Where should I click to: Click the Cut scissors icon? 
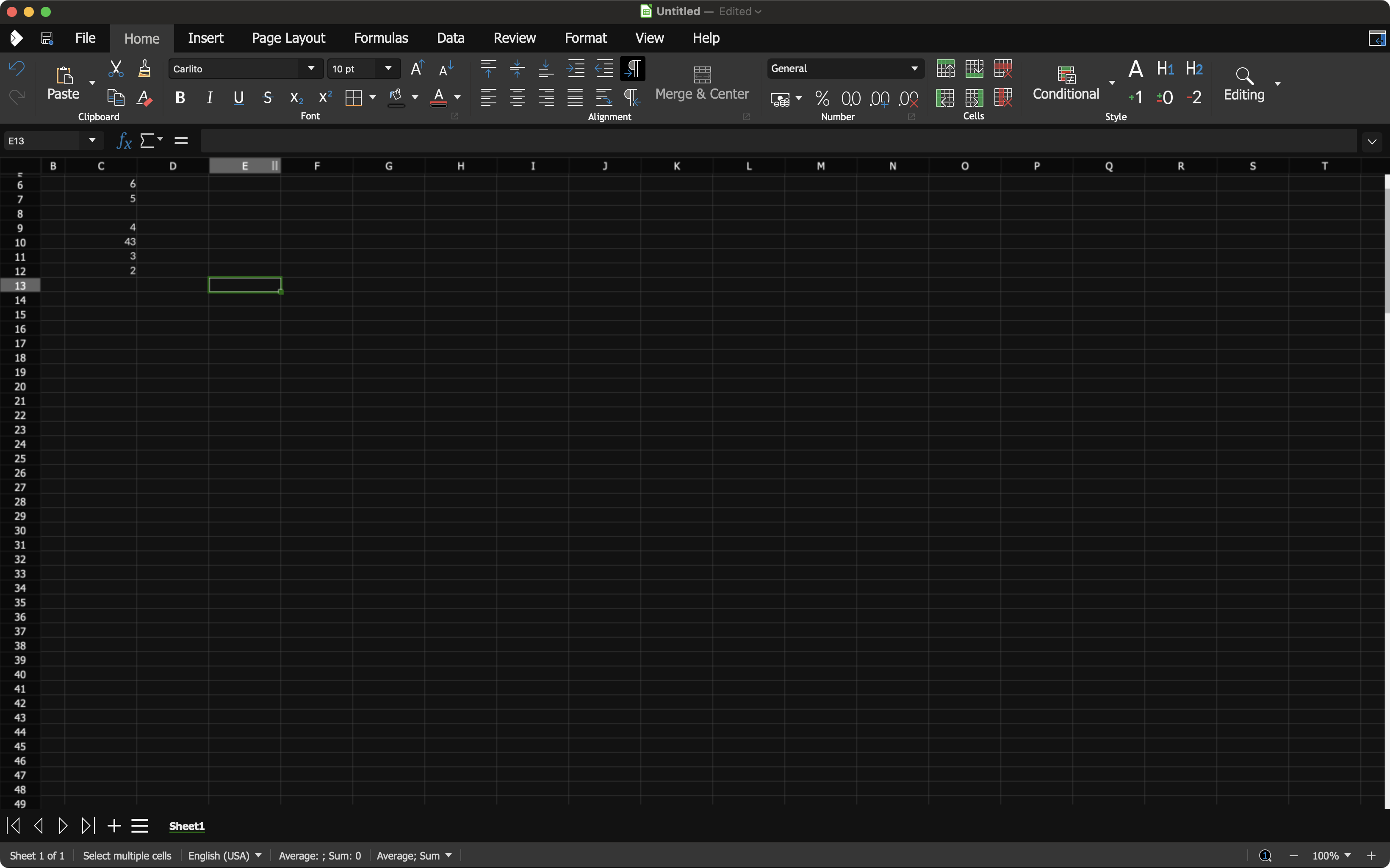(x=115, y=68)
